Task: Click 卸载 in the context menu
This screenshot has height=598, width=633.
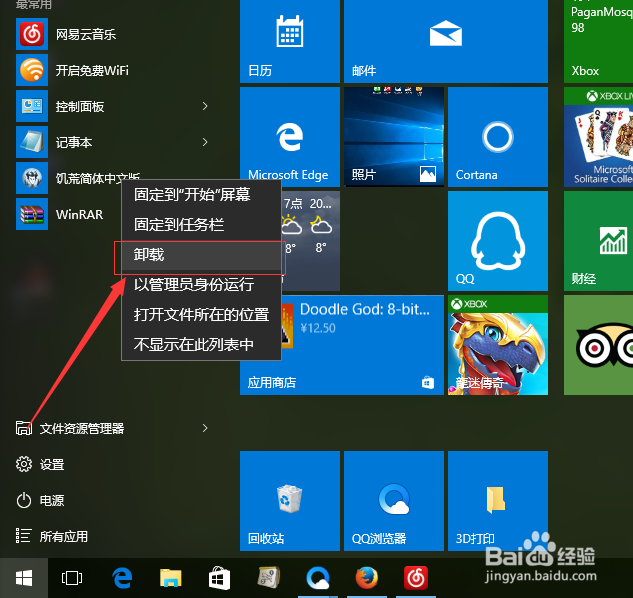Action: coord(201,255)
